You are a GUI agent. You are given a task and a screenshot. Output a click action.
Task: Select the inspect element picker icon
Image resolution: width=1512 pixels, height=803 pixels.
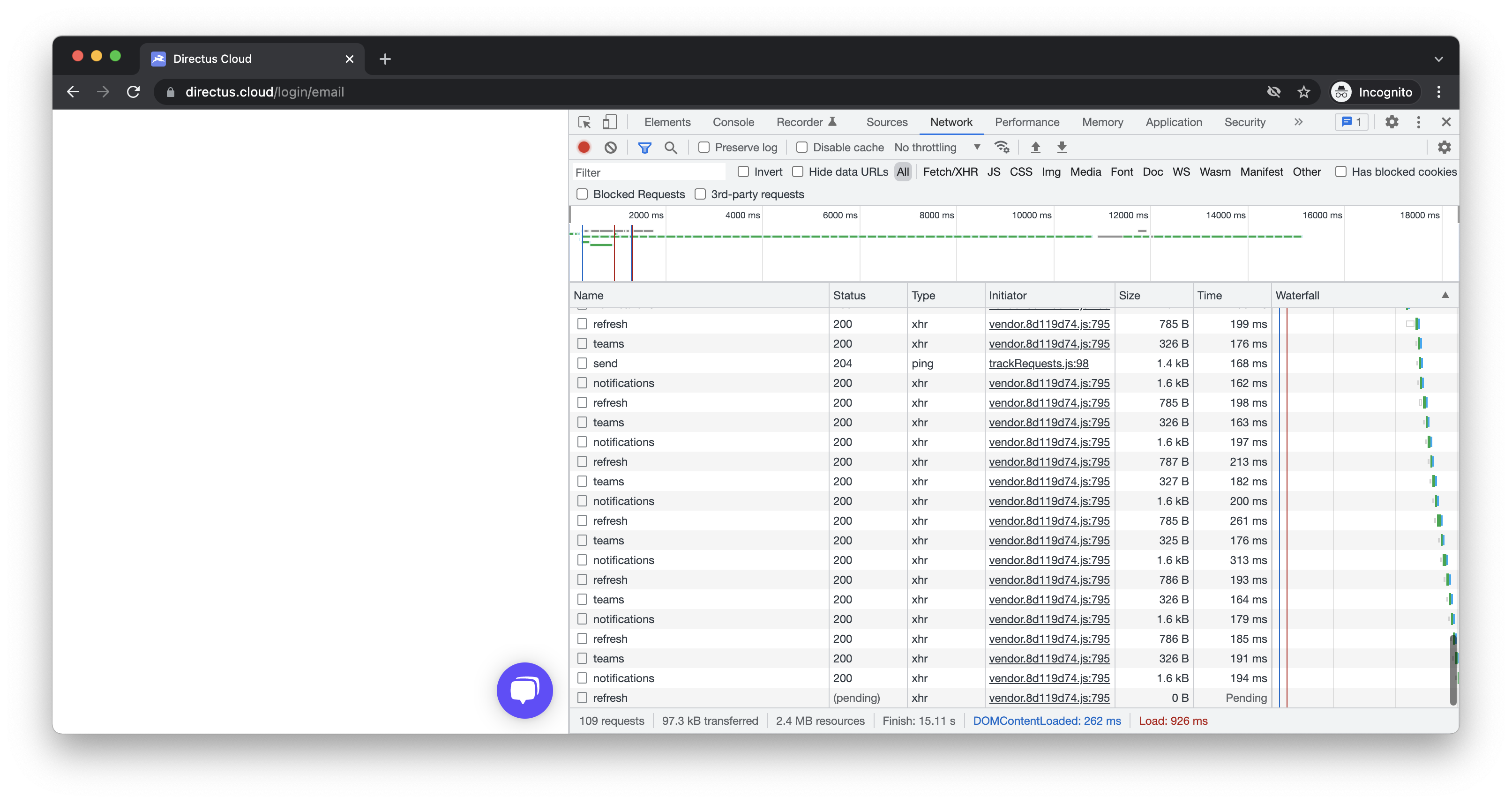[x=584, y=122]
